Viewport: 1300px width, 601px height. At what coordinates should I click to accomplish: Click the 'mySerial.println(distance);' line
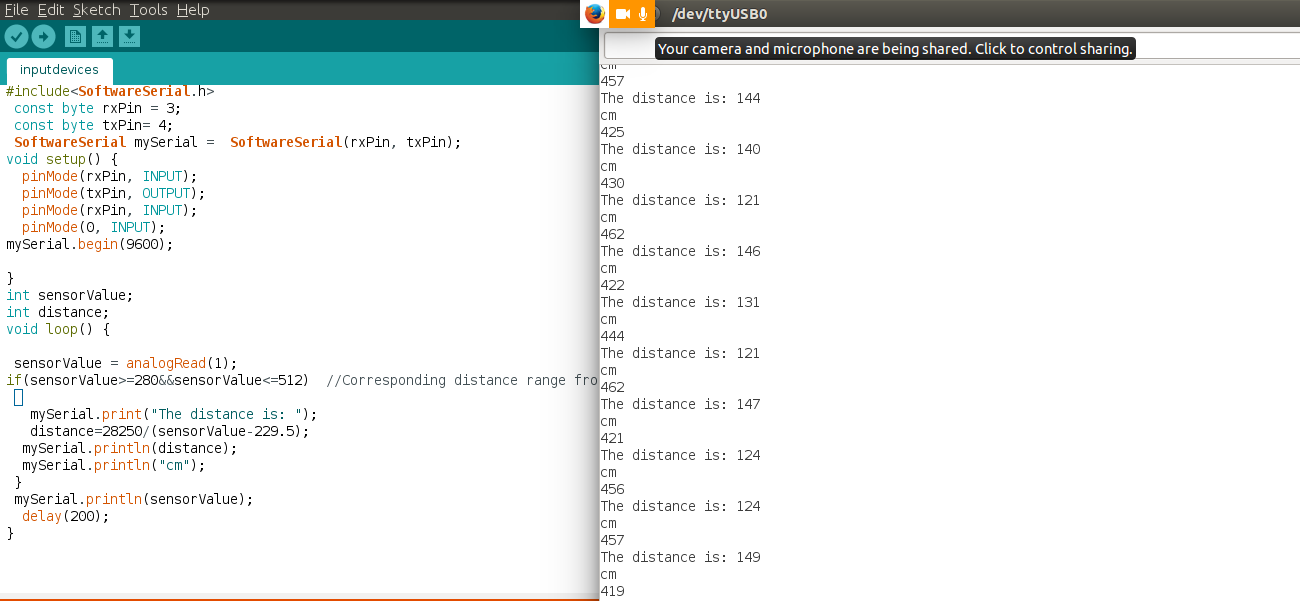[130, 448]
